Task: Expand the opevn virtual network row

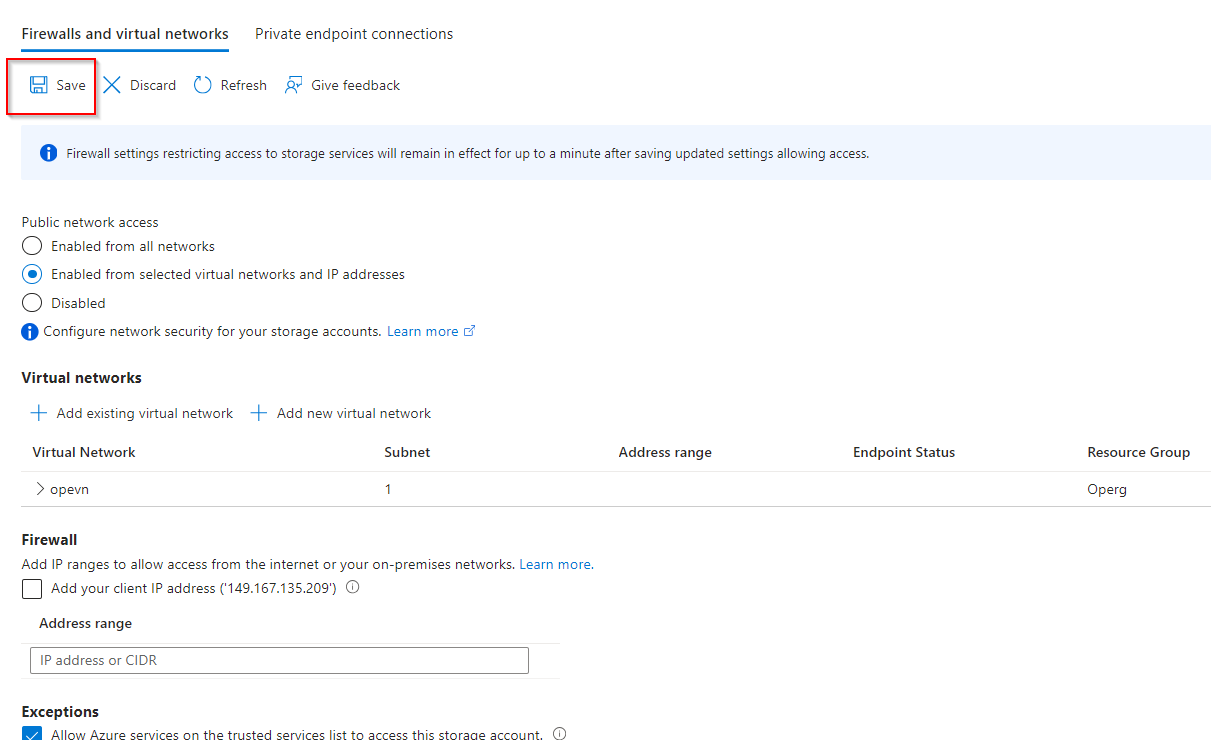Action: coord(40,489)
